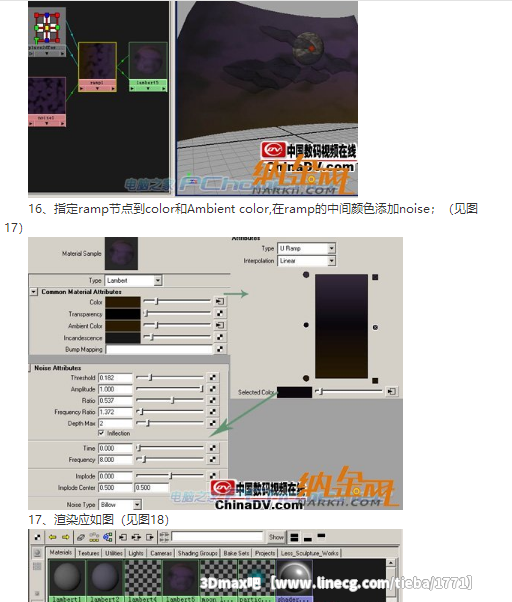Image resolution: width=512 pixels, height=602 pixels.
Task: Select the middle ramp color handle circle
Action: (x=306, y=325)
